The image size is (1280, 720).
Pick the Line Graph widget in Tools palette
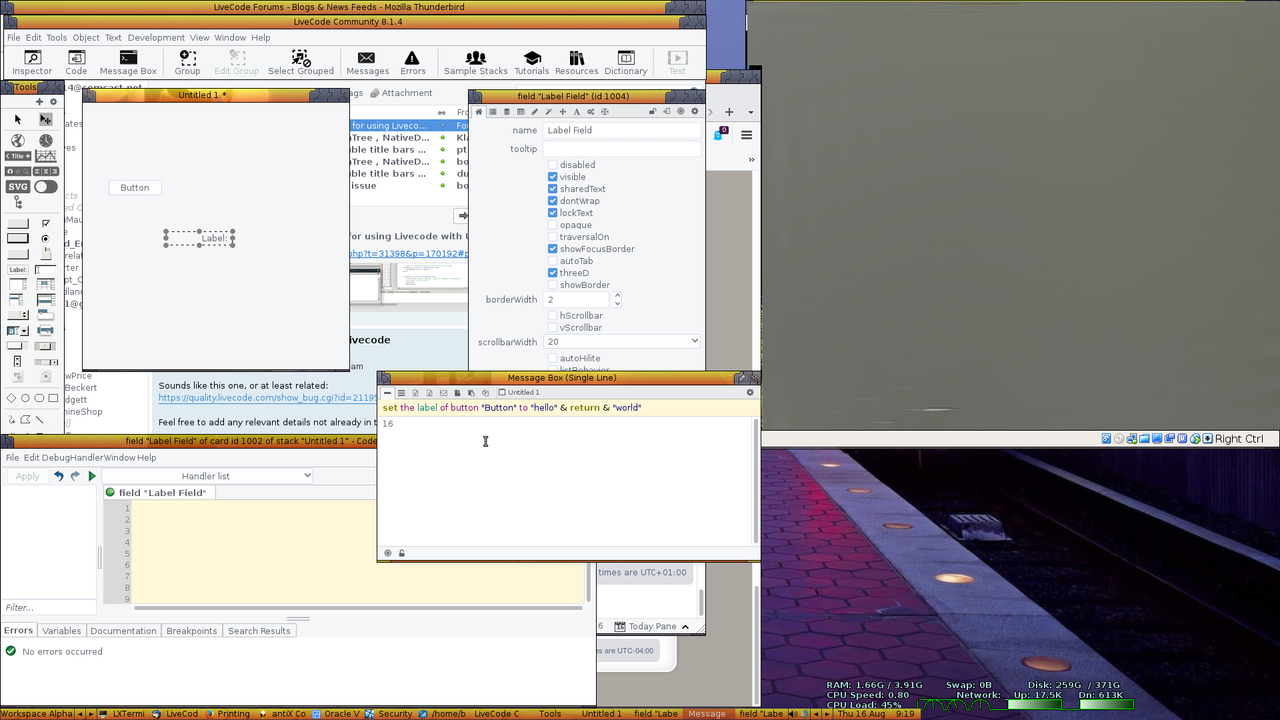coord(46,156)
